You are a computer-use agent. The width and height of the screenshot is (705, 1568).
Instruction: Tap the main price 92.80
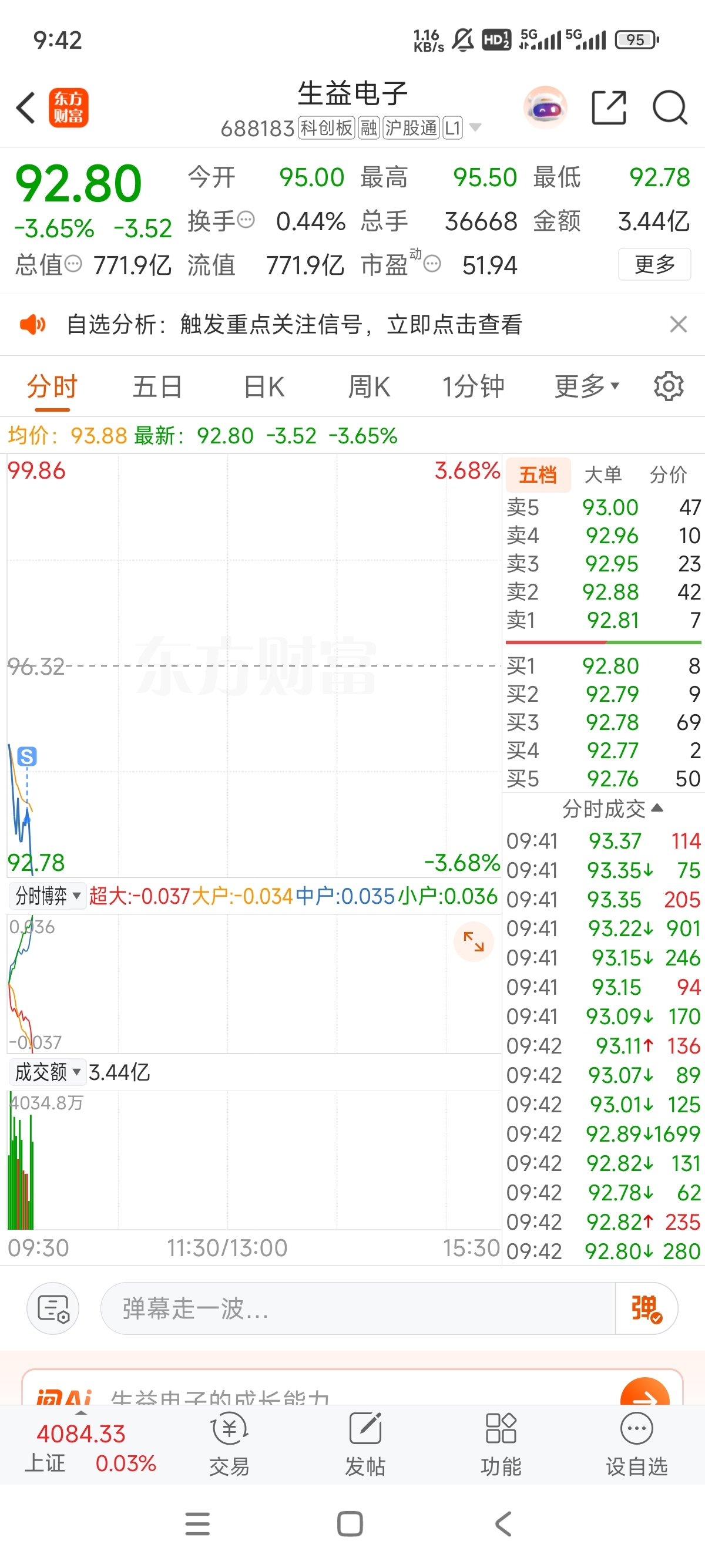point(78,183)
